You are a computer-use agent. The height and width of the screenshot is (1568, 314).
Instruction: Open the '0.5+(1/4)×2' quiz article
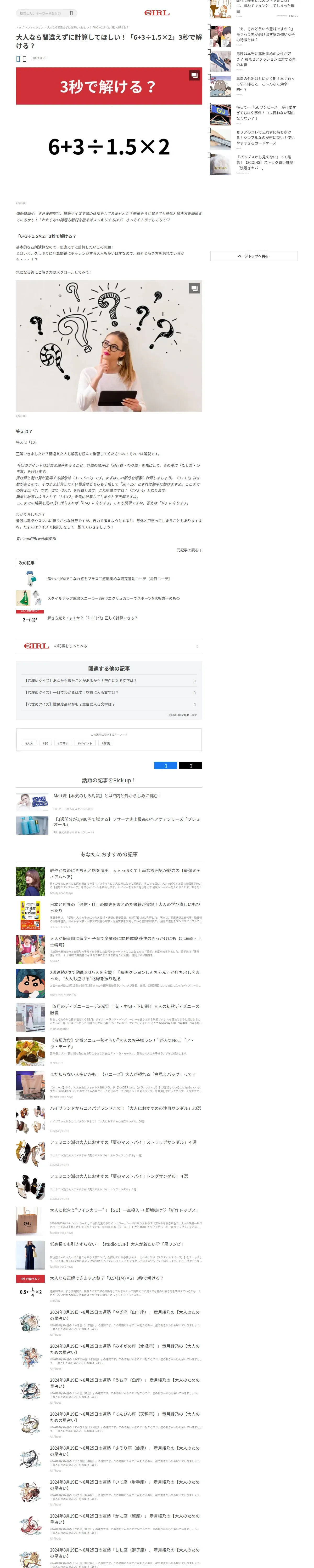pos(107,1278)
